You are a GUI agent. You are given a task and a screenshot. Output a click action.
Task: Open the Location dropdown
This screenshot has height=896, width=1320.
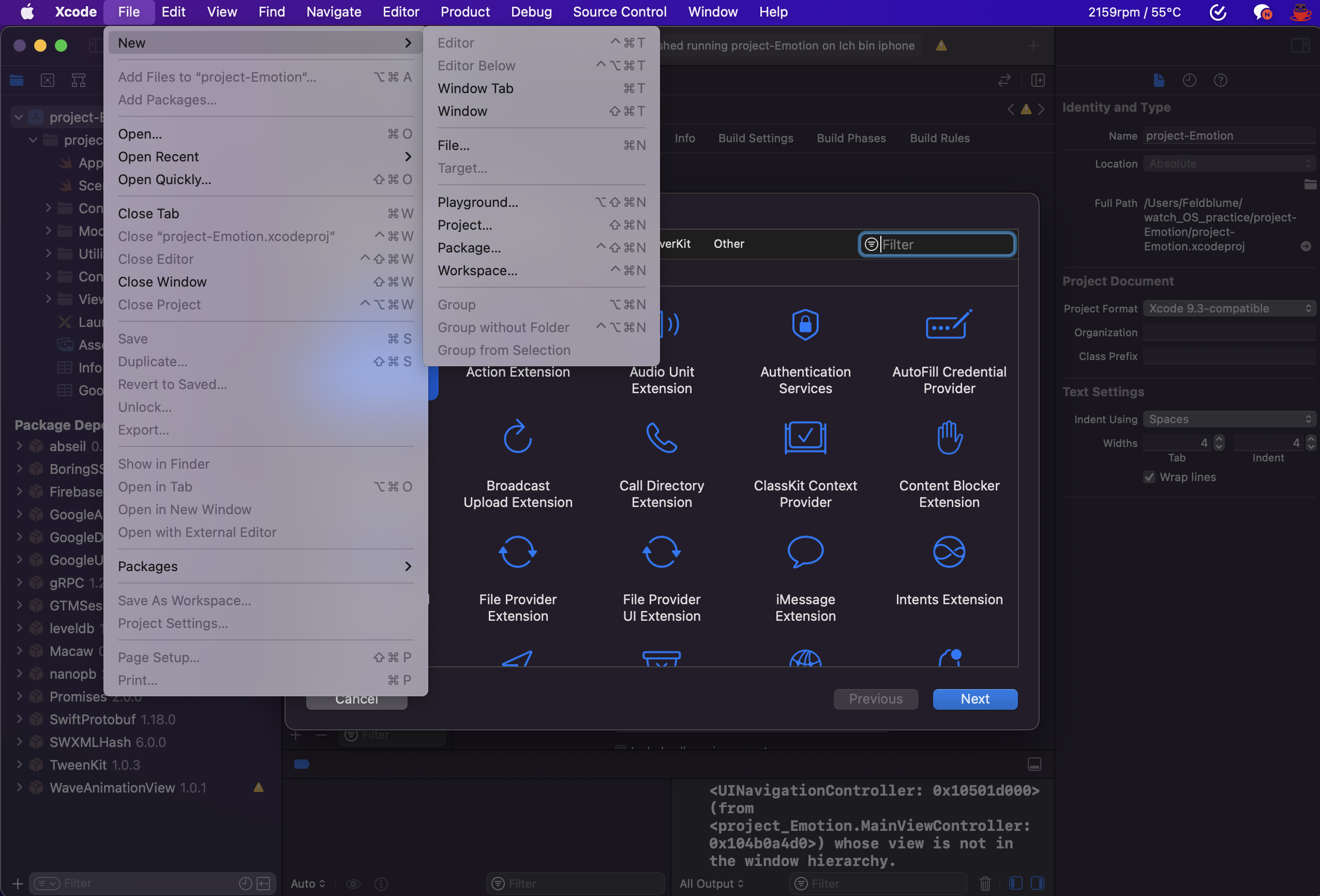1228,163
